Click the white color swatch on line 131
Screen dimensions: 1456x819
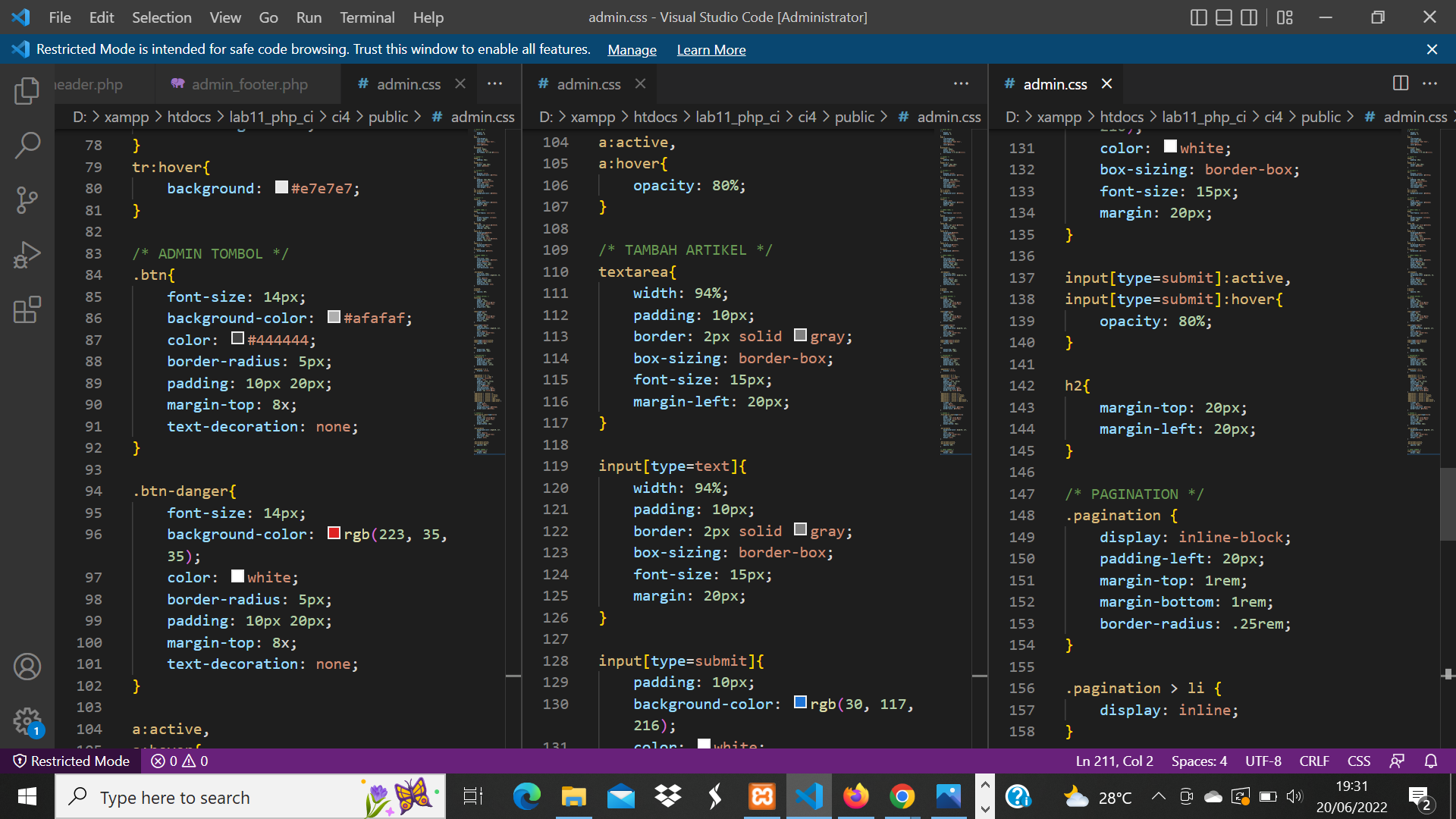(x=1170, y=146)
